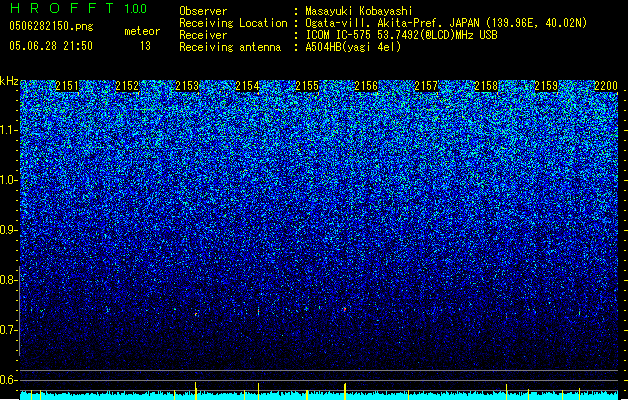629x400 pixels.
Task: Click the 2151 time marker
Action: tap(67, 86)
